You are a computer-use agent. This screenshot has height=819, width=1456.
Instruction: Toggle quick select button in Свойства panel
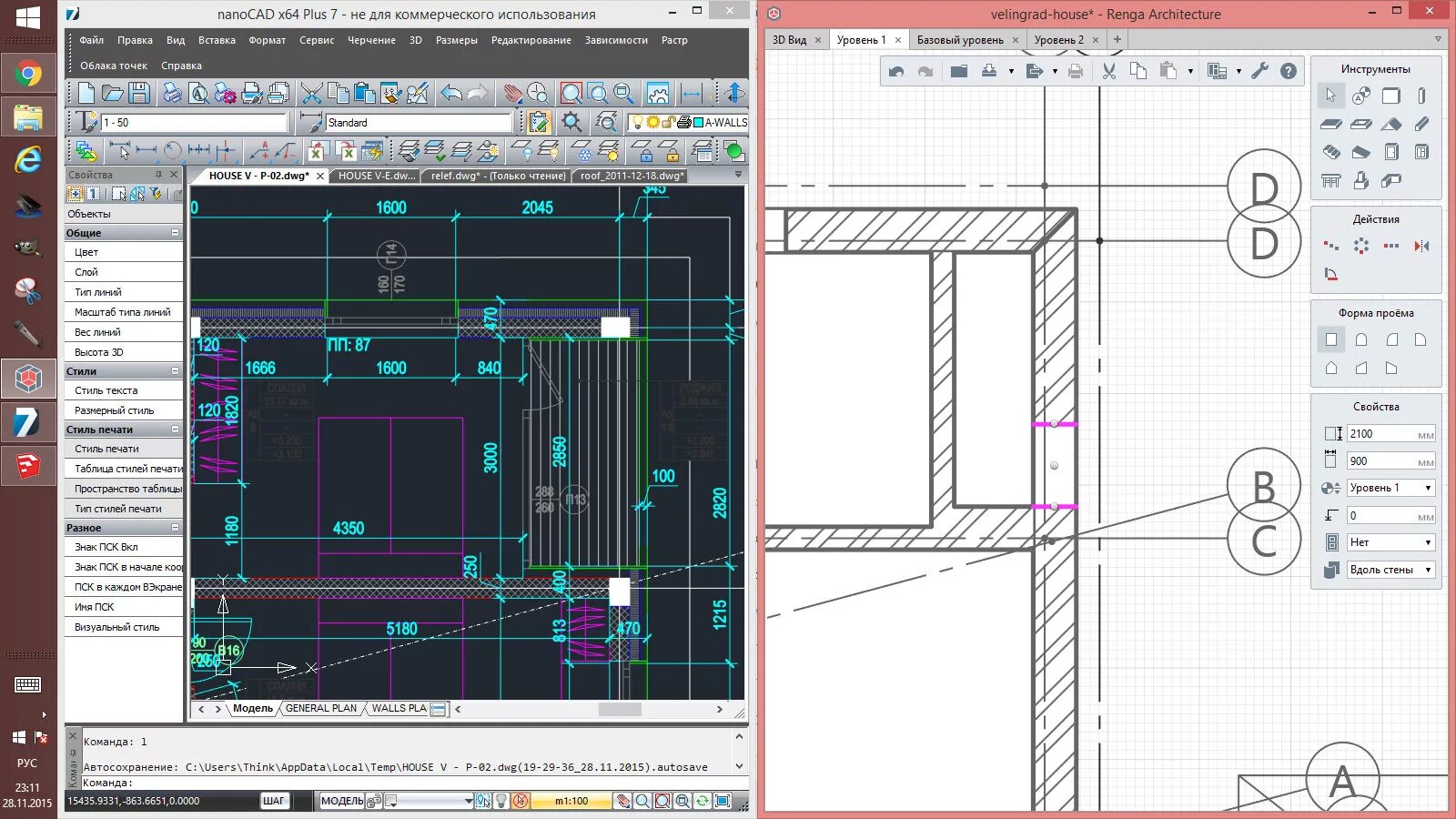(x=157, y=194)
